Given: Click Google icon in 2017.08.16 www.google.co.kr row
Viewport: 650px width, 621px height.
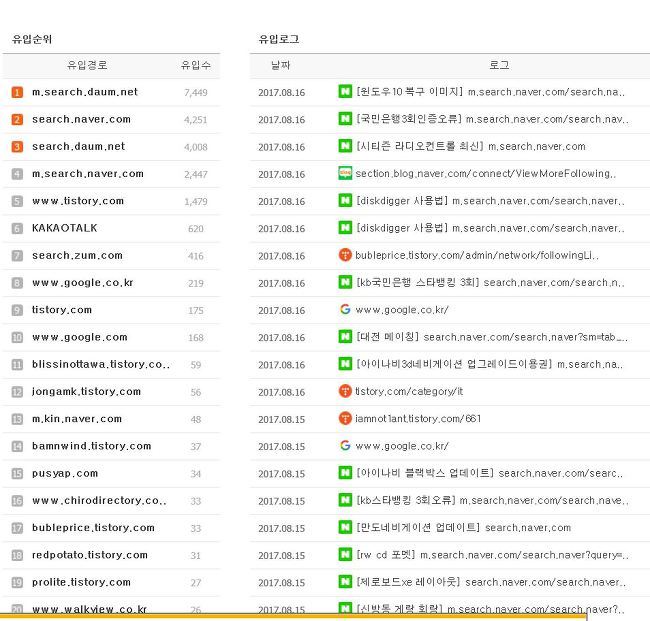Looking at the screenshot, I should pos(345,309).
